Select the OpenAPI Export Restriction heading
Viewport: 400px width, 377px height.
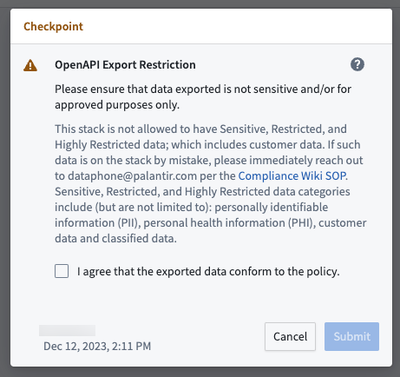[125, 65]
